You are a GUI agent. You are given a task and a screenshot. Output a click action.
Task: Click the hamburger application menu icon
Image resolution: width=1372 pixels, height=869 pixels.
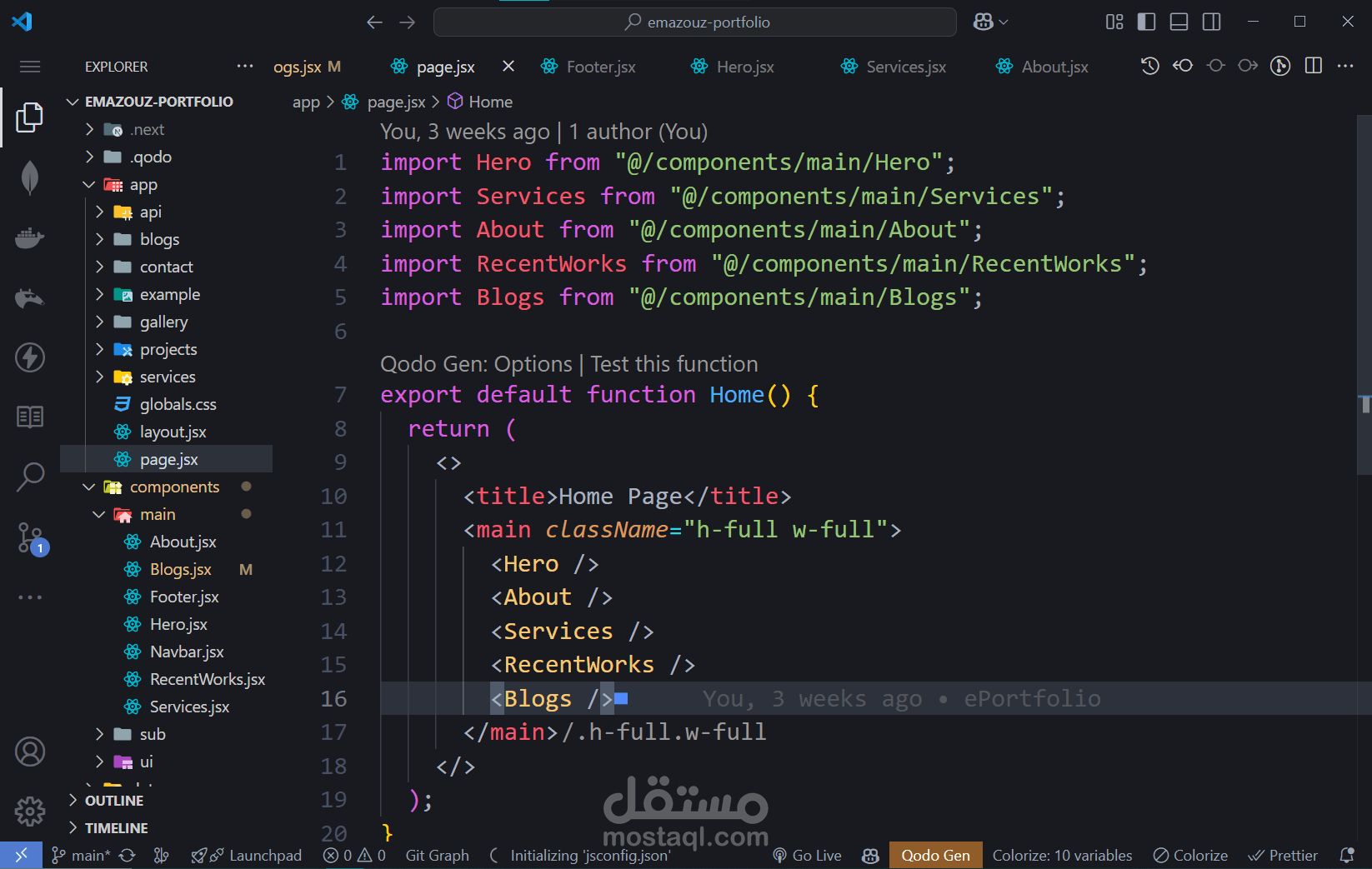(x=30, y=67)
